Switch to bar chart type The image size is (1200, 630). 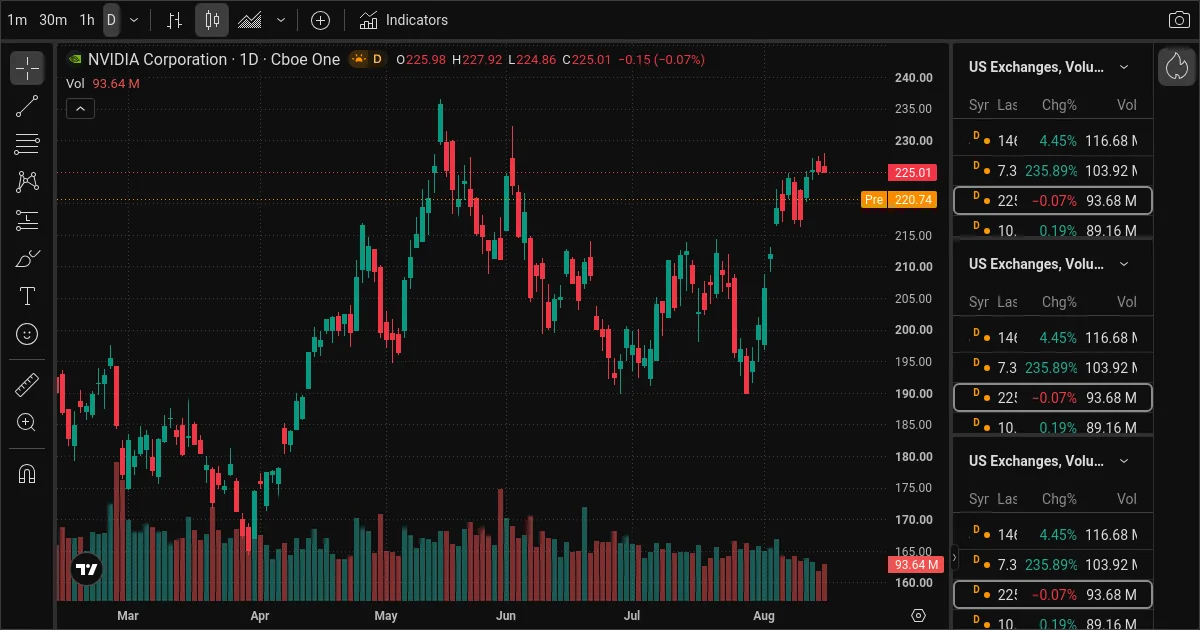[175, 20]
